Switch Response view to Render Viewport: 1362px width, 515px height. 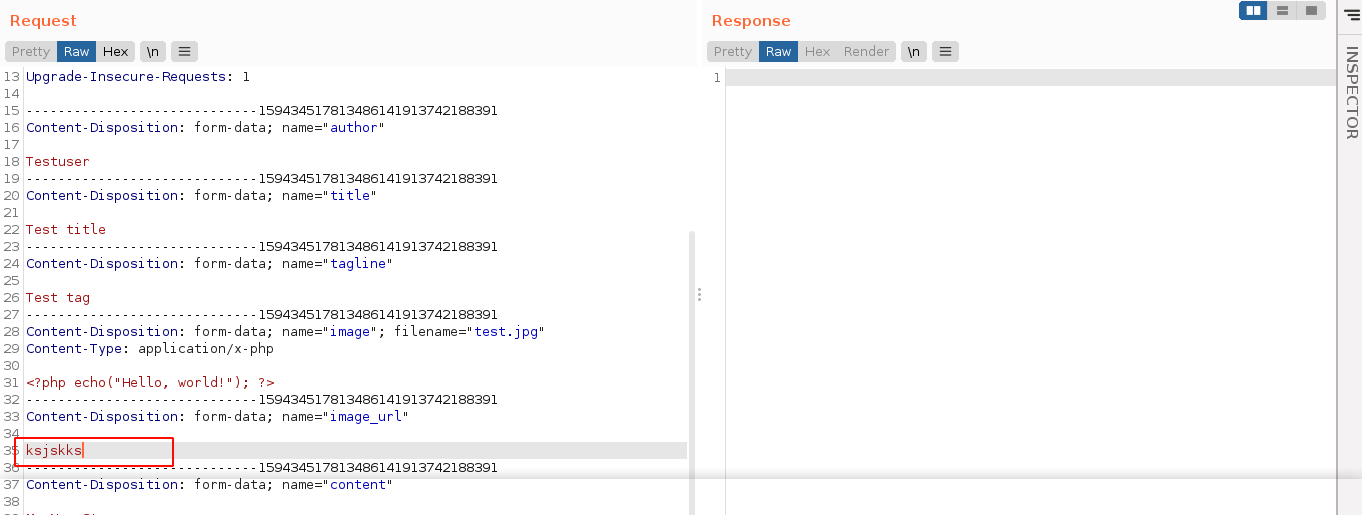coord(866,52)
